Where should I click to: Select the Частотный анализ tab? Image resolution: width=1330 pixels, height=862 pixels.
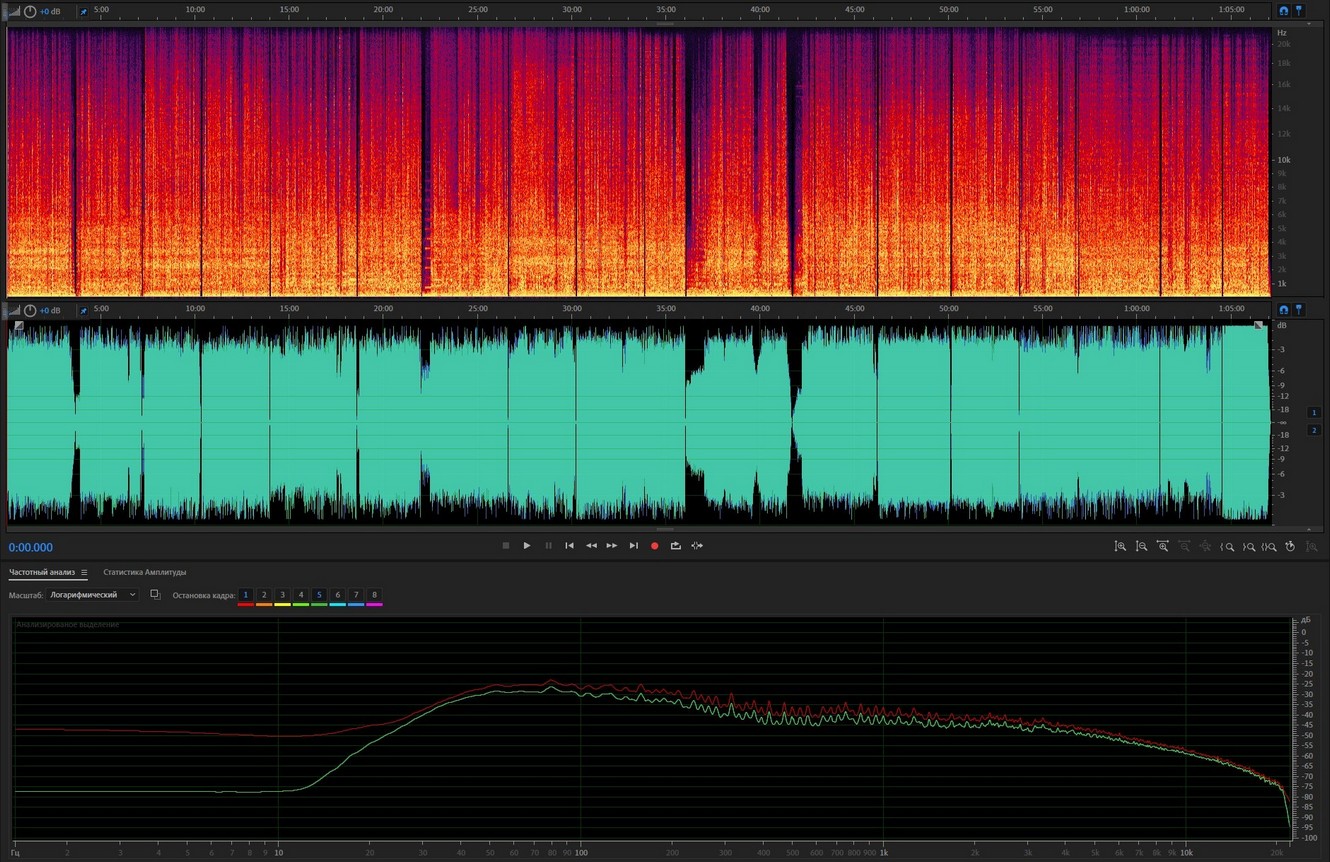(41, 573)
